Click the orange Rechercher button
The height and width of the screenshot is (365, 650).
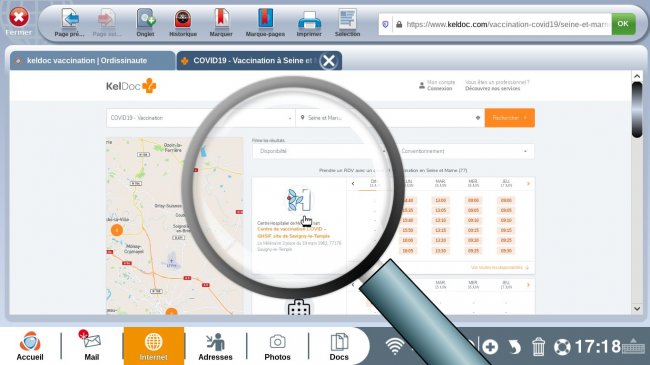509,118
